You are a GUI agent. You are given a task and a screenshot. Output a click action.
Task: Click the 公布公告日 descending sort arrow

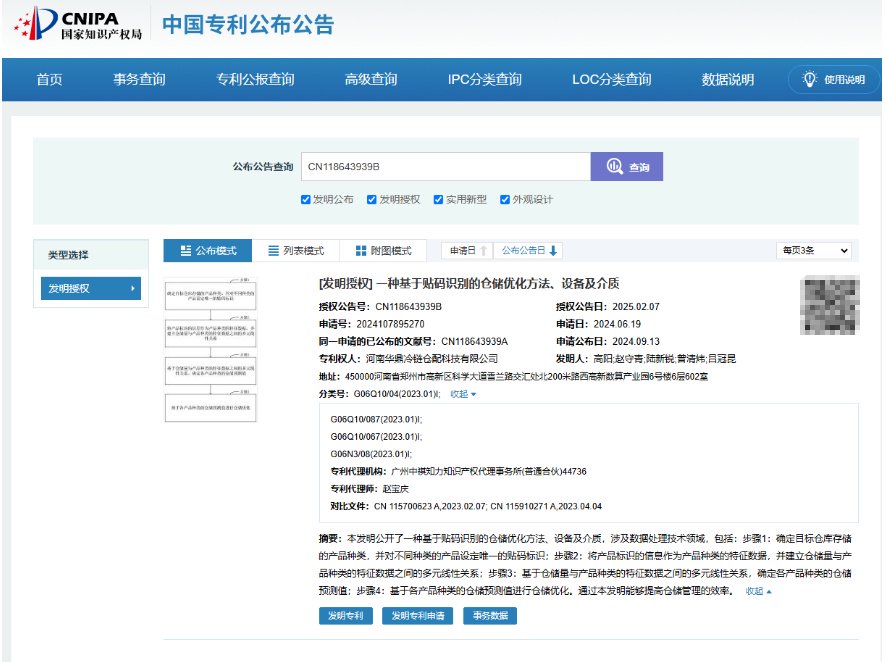click(553, 251)
